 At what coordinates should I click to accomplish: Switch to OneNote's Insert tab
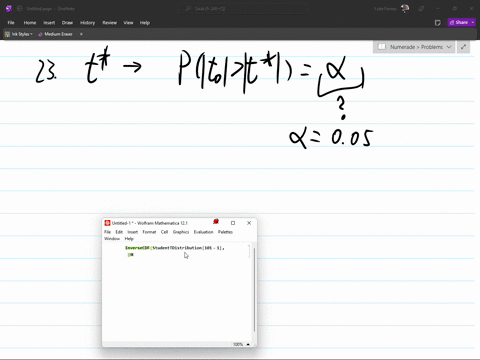coord(49,23)
